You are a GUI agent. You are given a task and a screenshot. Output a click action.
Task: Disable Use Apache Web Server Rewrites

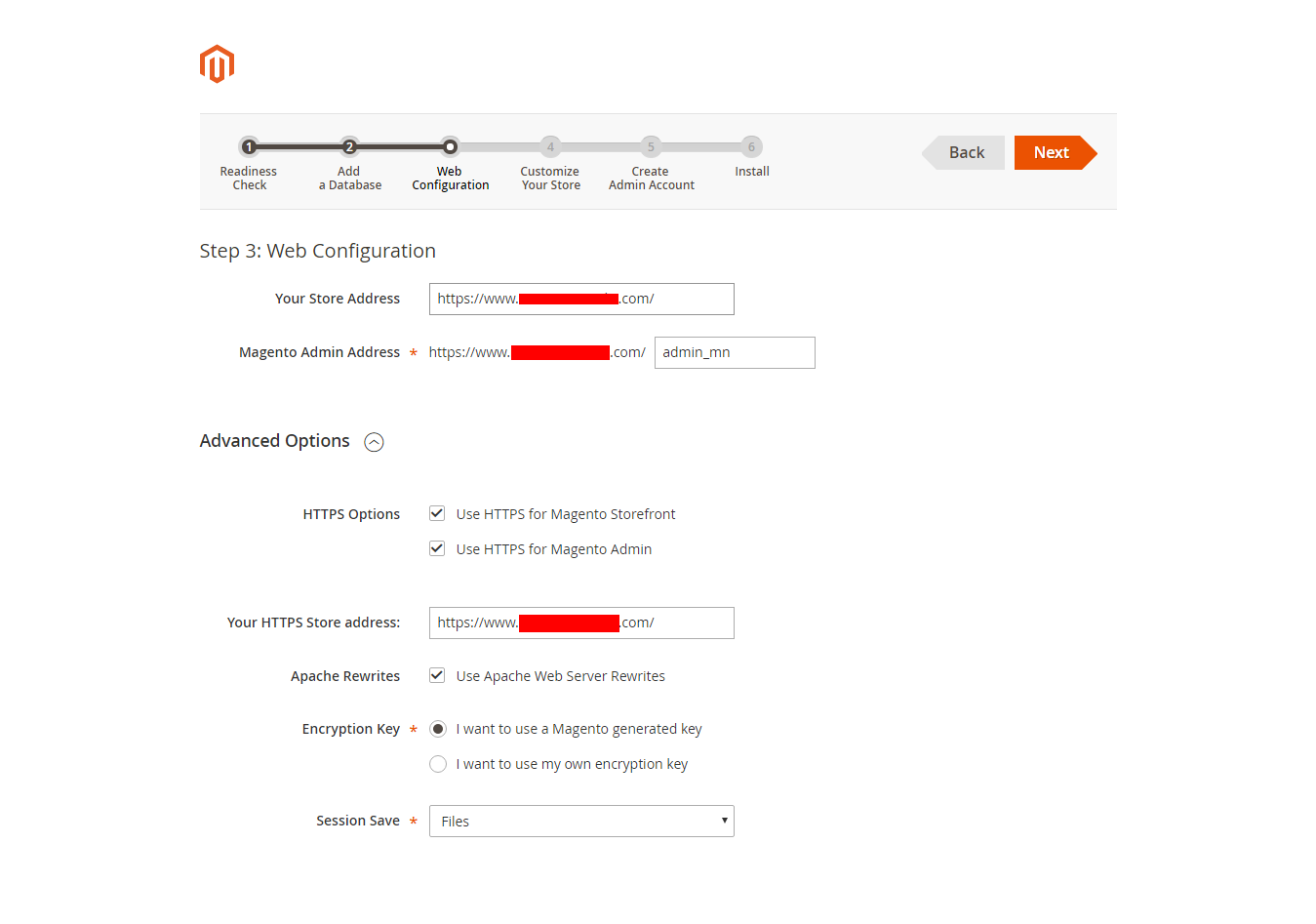point(437,674)
